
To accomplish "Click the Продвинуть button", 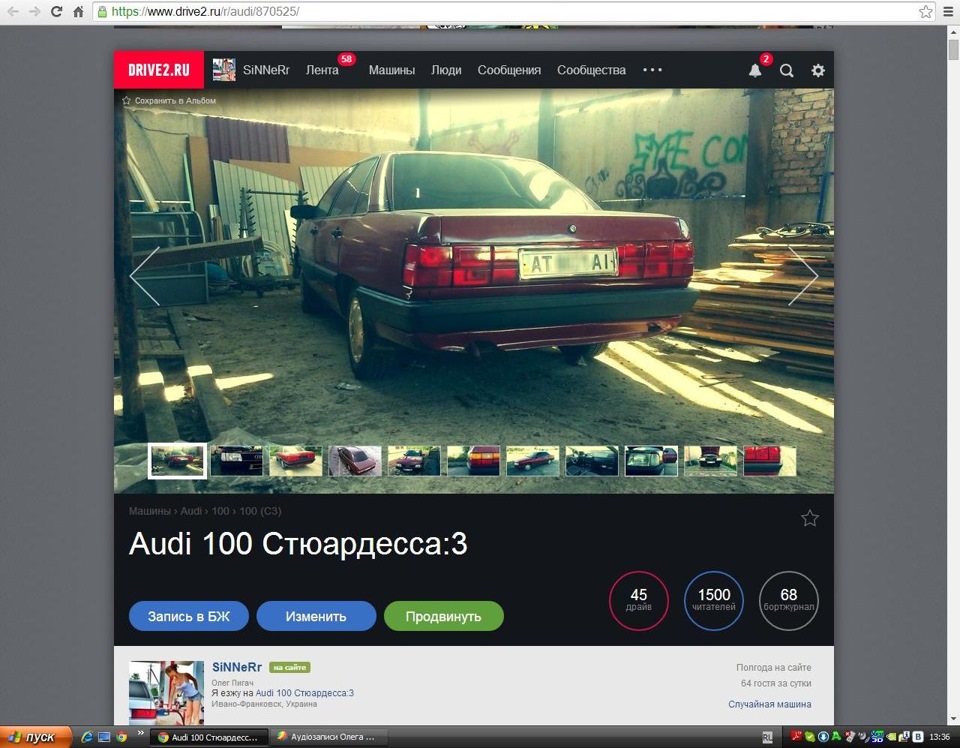I will pyautogui.click(x=443, y=616).
